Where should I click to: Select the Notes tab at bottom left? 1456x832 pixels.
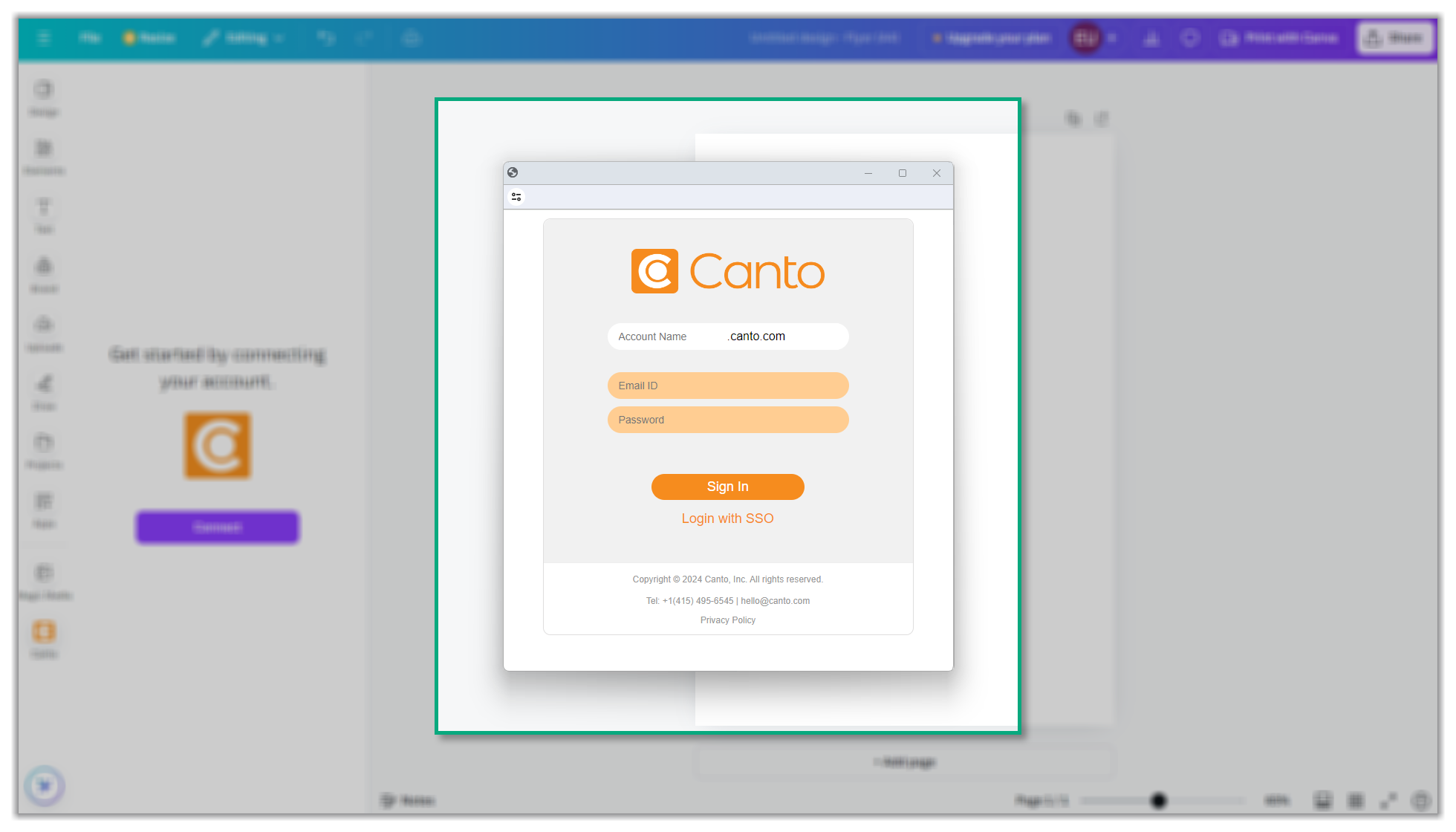[408, 800]
